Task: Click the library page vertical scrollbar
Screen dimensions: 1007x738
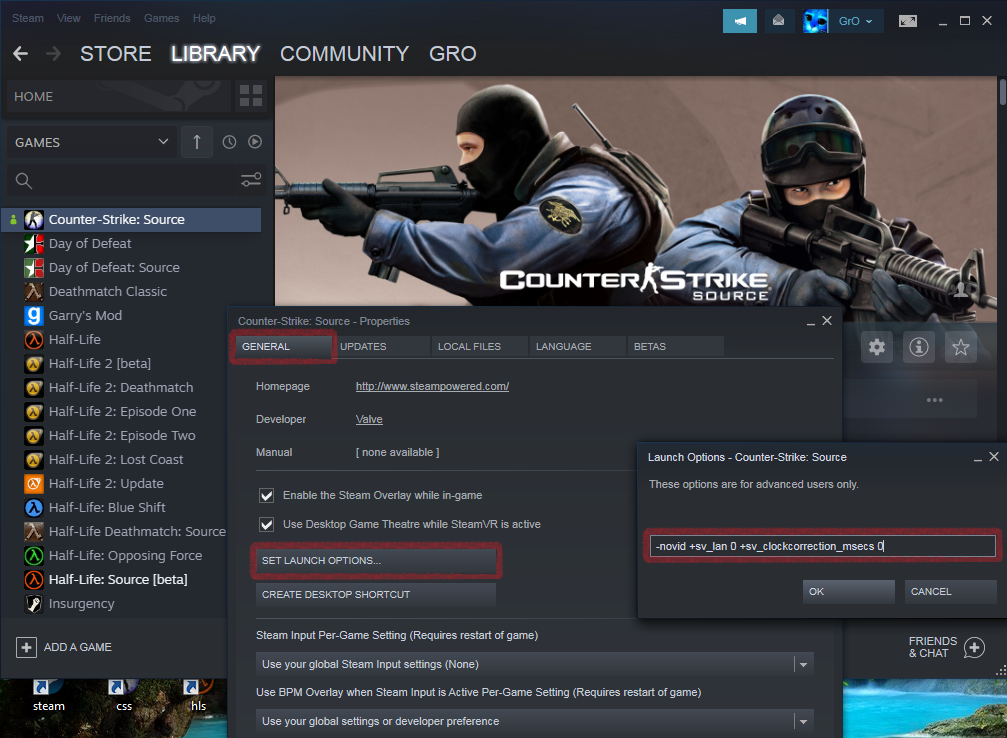Action: [x=1003, y=92]
